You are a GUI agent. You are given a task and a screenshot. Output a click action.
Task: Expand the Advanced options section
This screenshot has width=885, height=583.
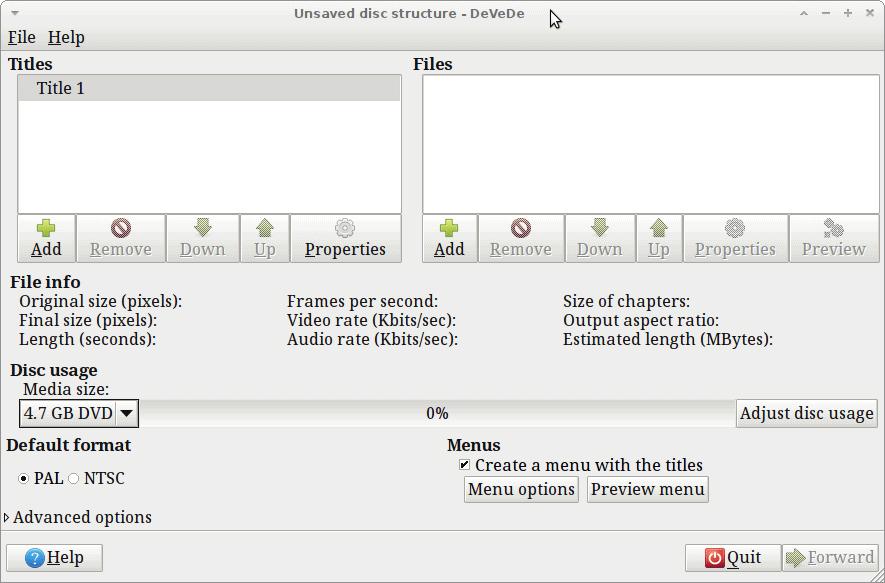pyautogui.click(x=78, y=517)
